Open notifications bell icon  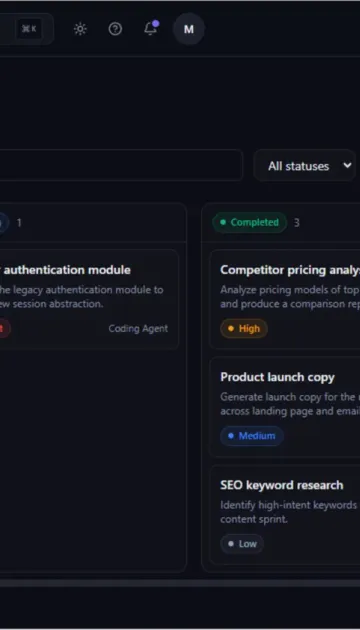pos(151,29)
